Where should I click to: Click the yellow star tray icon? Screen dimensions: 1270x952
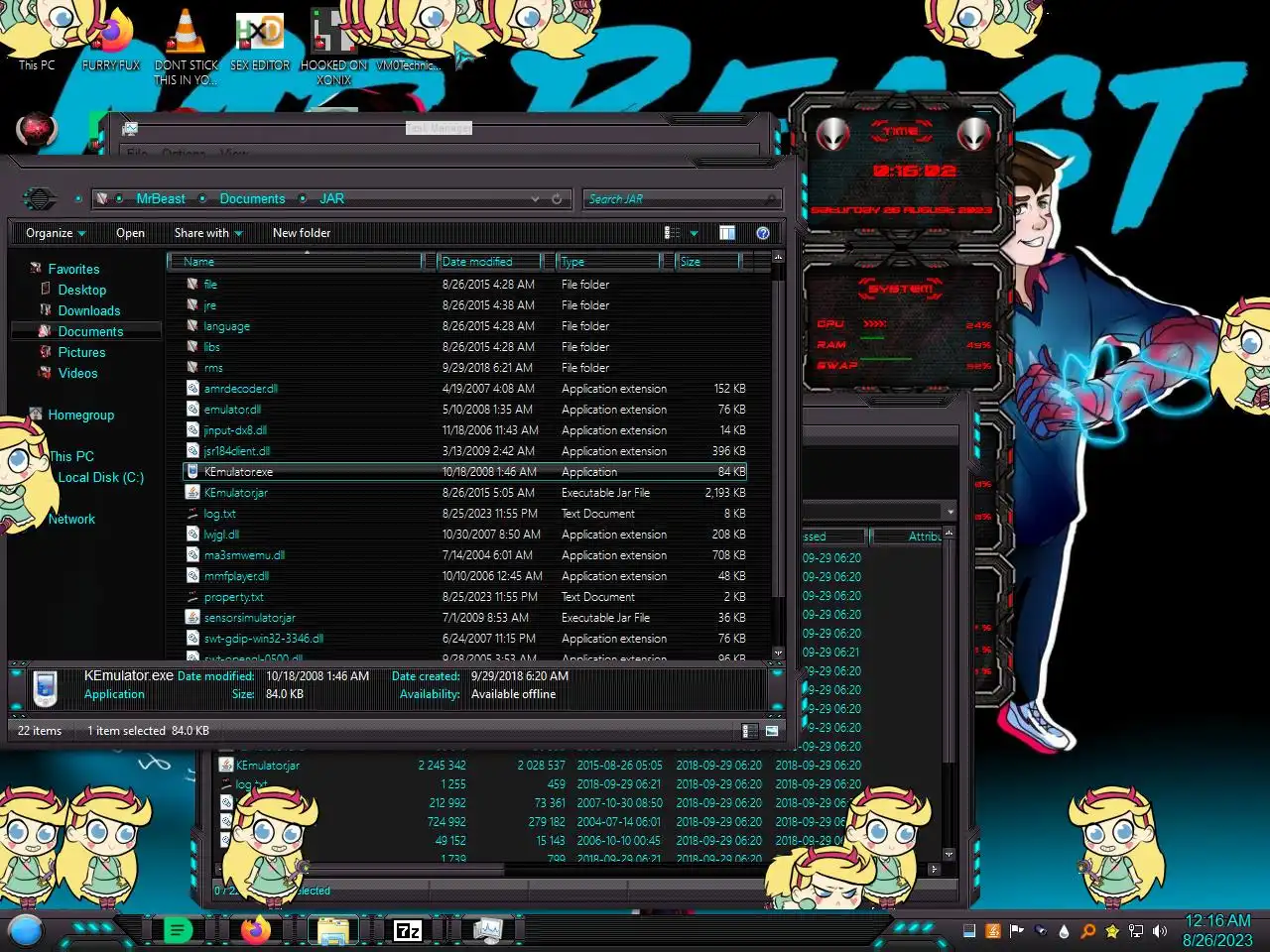click(1112, 931)
